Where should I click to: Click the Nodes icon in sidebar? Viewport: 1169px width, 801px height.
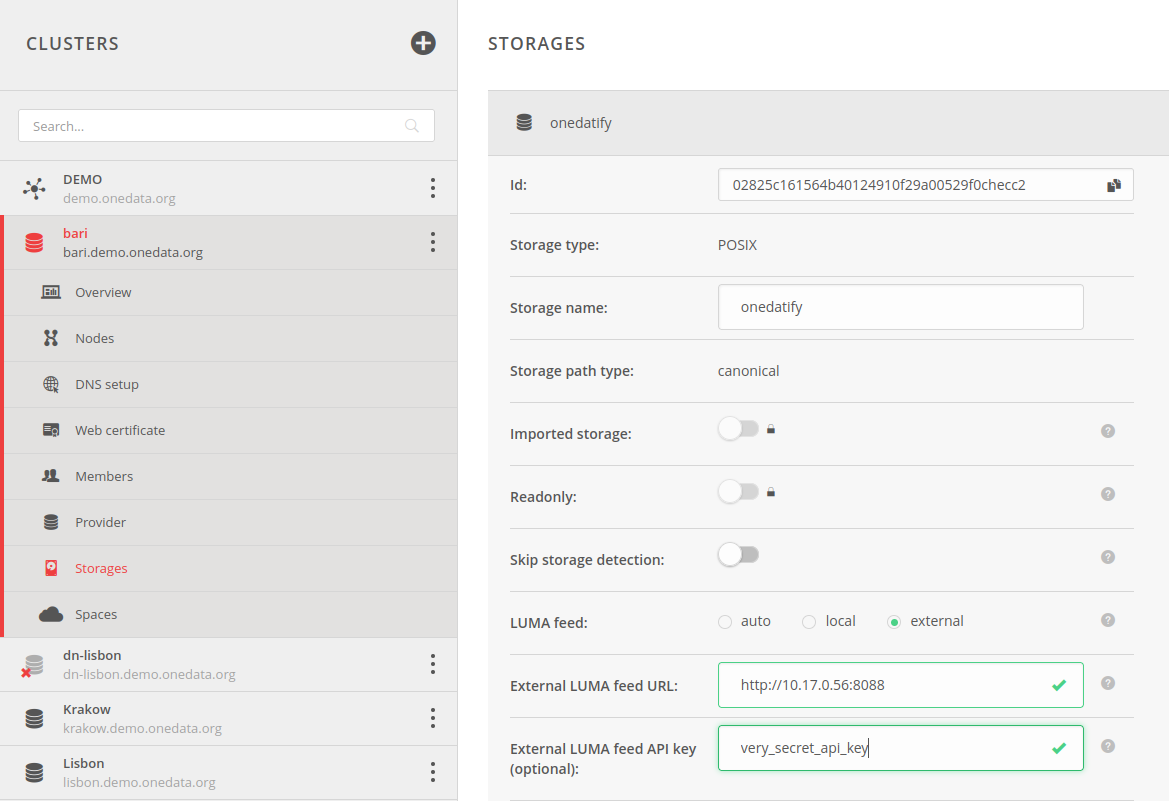[x=51, y=338]
